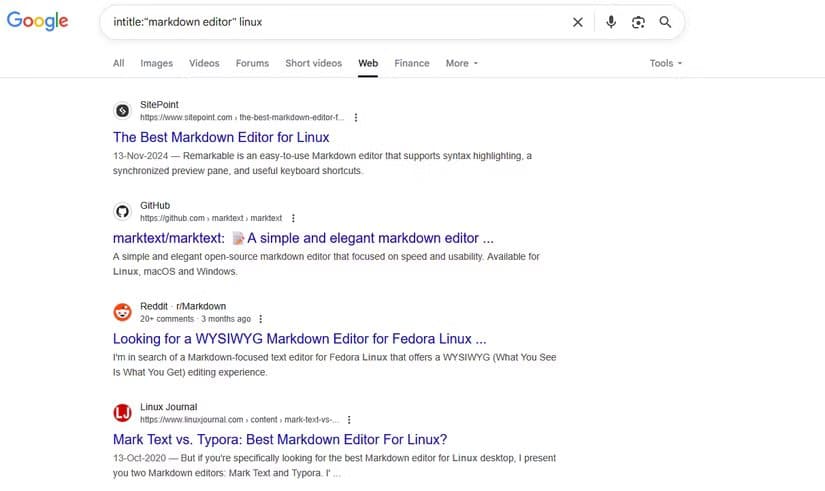Click the 20+ comments · 3 months ago text
The image size is (825, 491).
tap(195, 319)
